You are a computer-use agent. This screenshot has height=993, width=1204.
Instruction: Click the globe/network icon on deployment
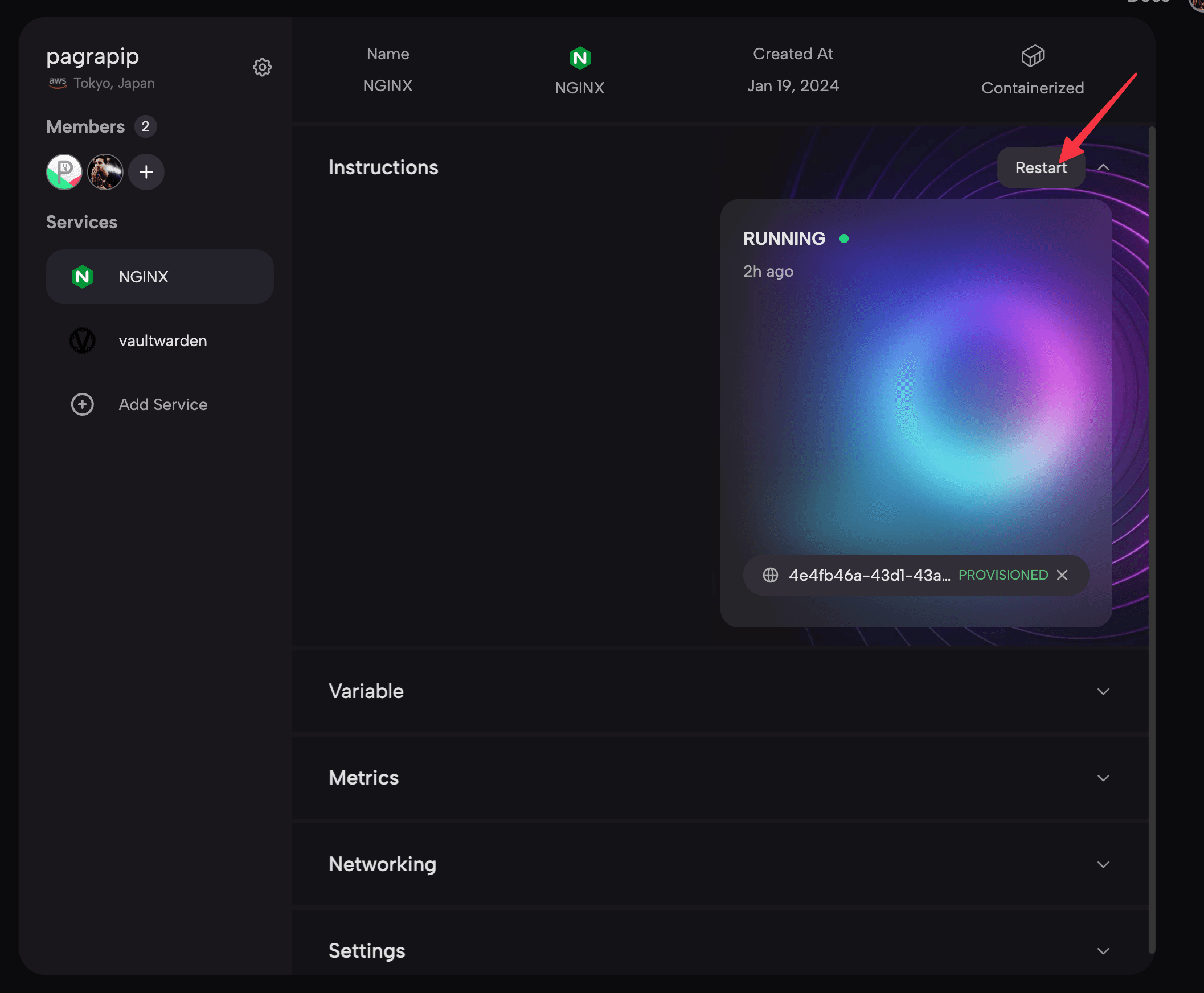[x=771, y=575]
